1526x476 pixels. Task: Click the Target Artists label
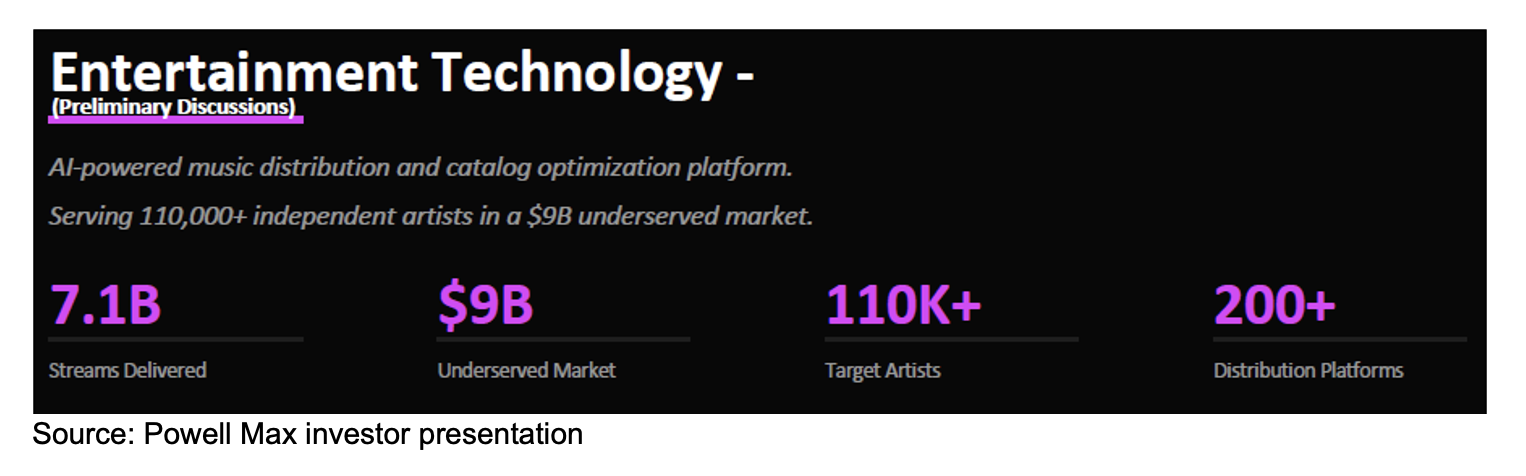[x=882, y=370]
